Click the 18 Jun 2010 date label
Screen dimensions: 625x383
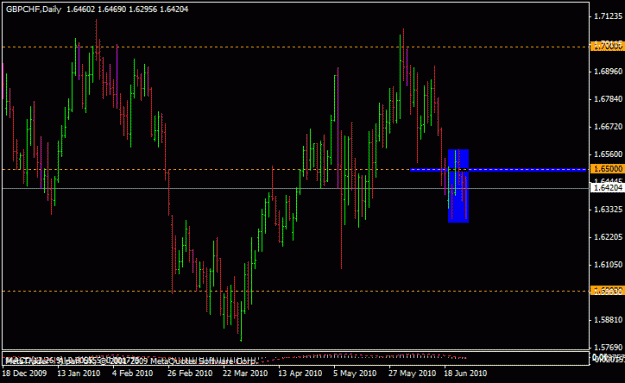[466, 373]
